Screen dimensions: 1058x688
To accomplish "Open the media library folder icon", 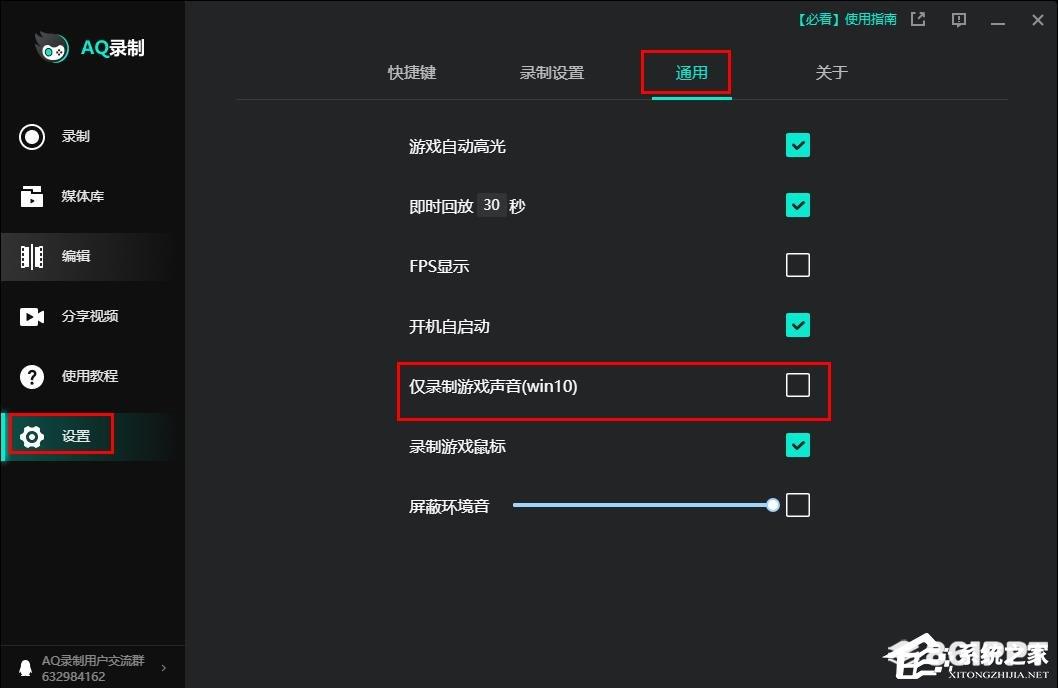I will [x=32, y=196].
